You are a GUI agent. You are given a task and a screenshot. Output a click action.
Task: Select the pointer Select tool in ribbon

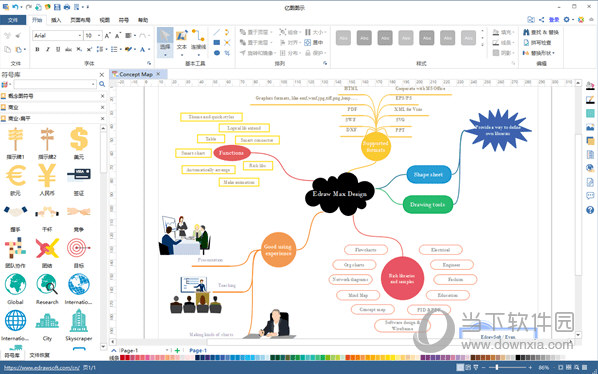tap(165, 41)
